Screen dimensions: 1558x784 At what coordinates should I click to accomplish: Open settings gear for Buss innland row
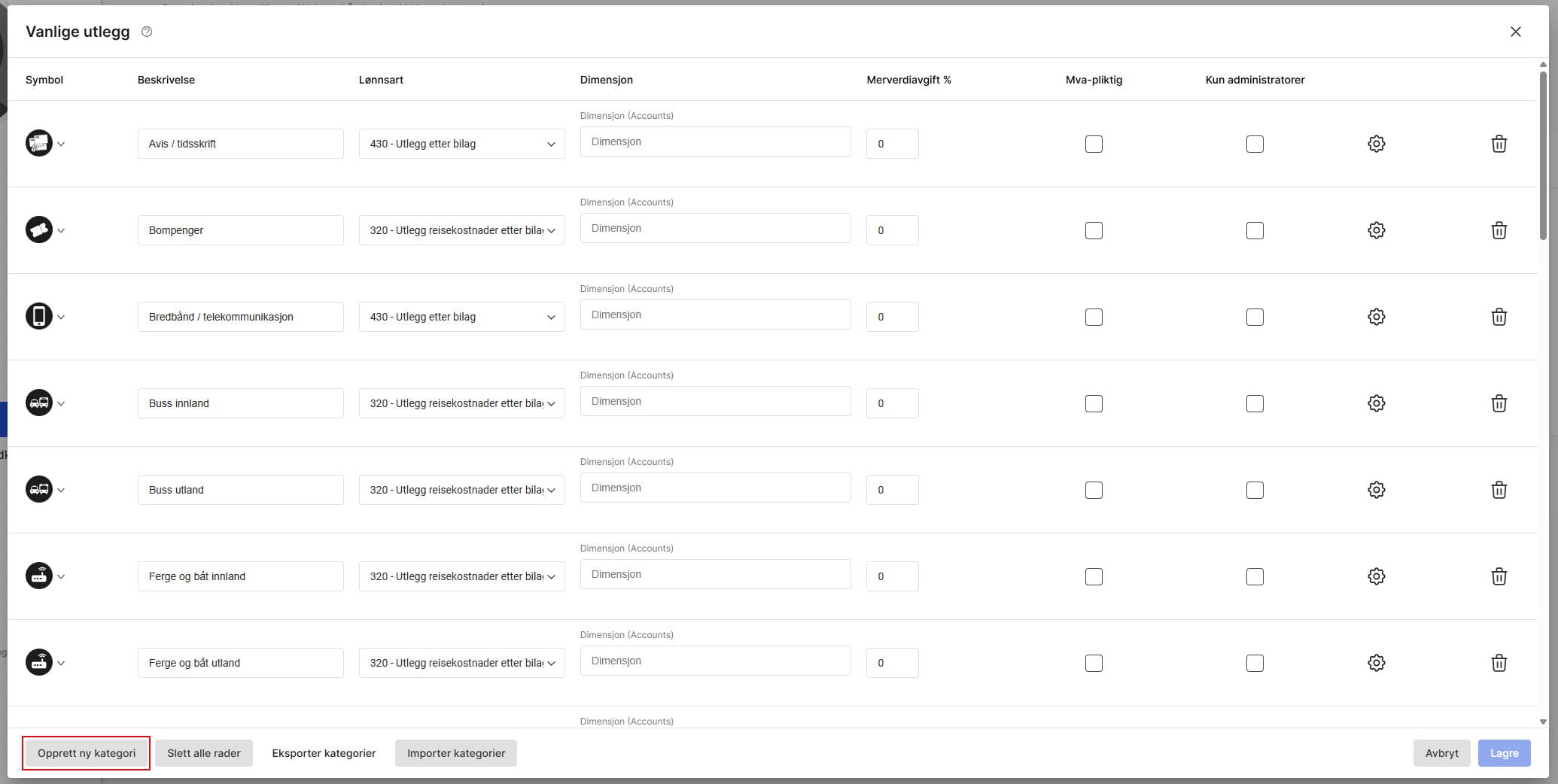[x=1376, y=403]
